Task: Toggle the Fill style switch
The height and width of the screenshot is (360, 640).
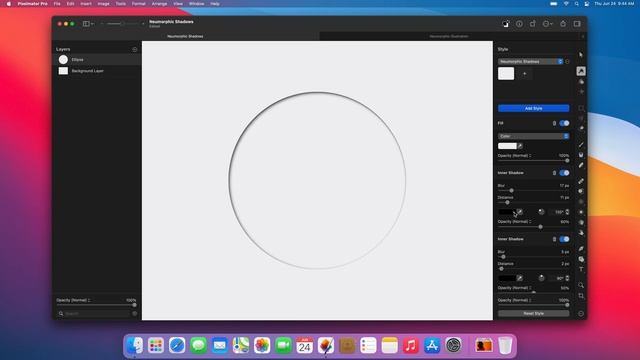Action: [564, 123]
